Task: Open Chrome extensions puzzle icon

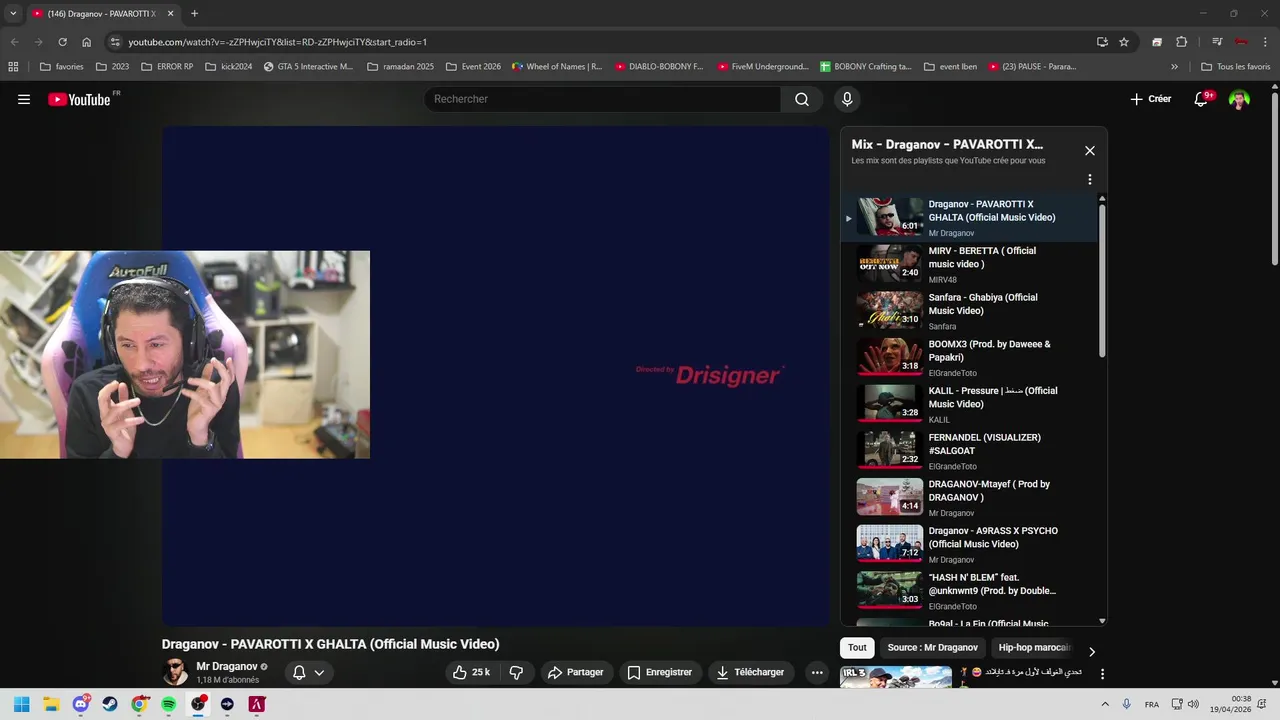Action: [x=1181, y=42]
